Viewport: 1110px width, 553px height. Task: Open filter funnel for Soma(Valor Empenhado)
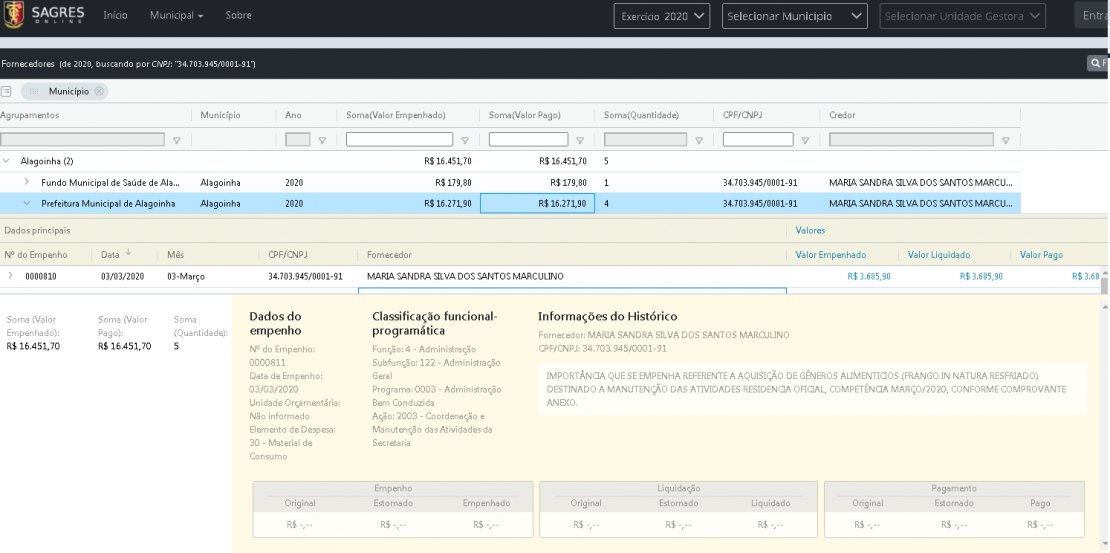point(464,141)
